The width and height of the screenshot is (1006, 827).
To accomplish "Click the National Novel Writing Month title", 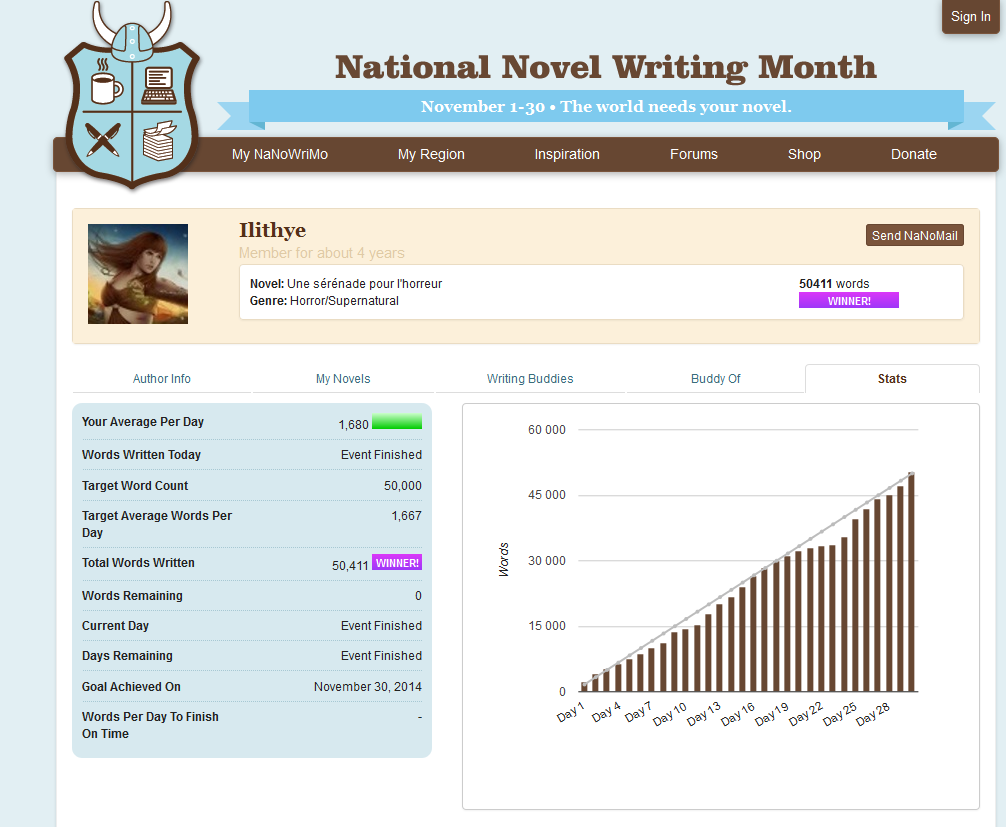I will coord(605,67).
